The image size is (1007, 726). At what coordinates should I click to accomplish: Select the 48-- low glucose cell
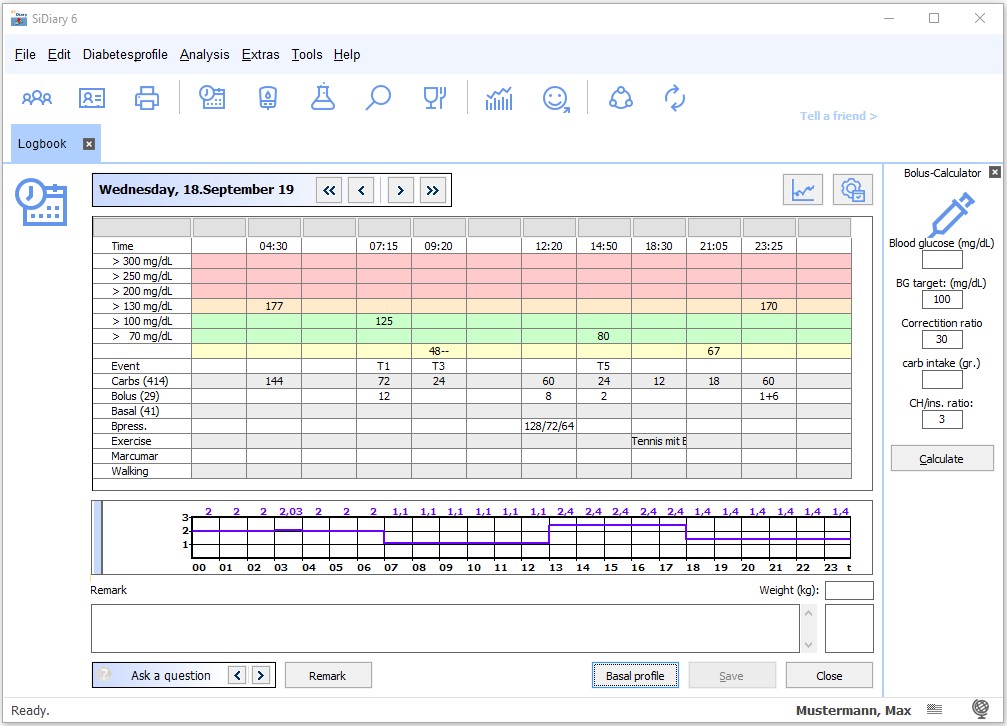pyautogui.click(x=439, y=351)
